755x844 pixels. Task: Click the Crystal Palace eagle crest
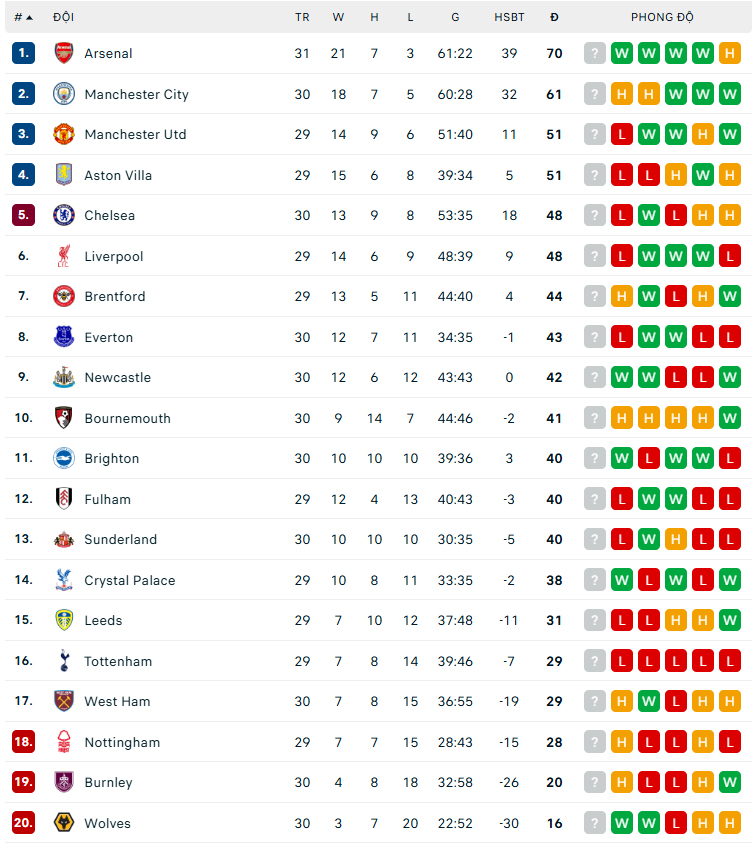coord(62,580)
